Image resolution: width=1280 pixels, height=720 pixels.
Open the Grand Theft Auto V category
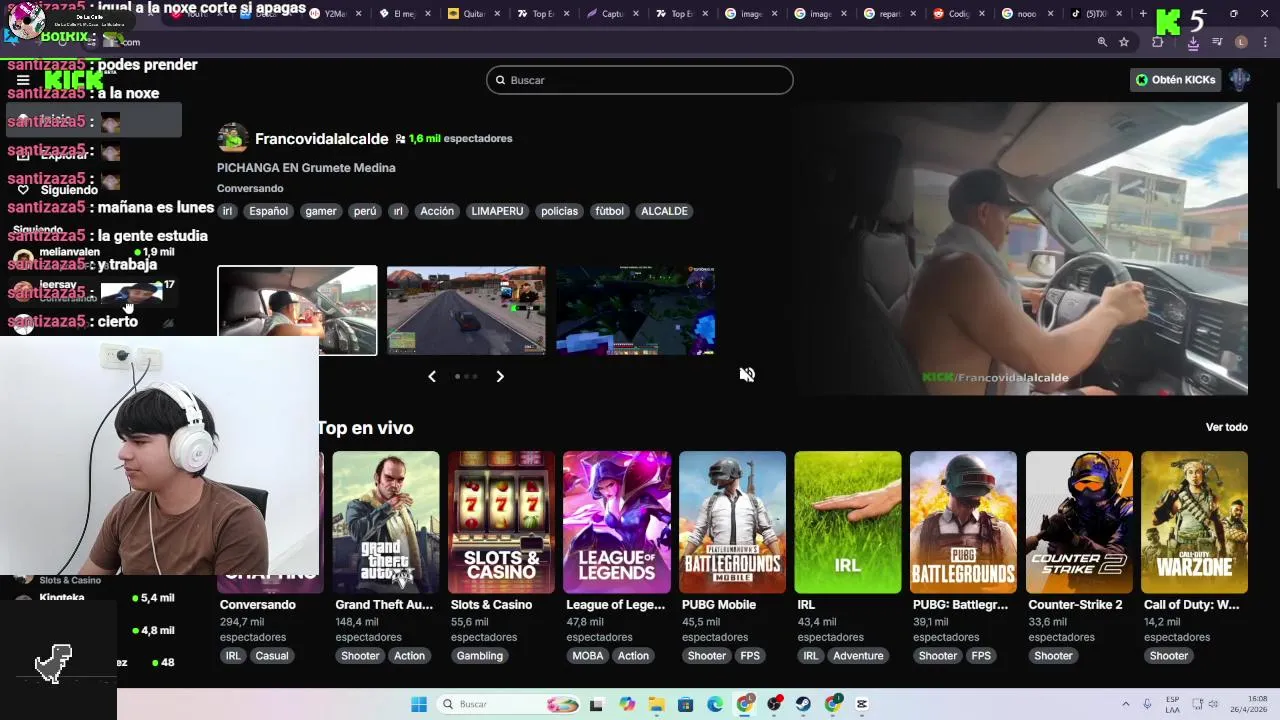386,522
